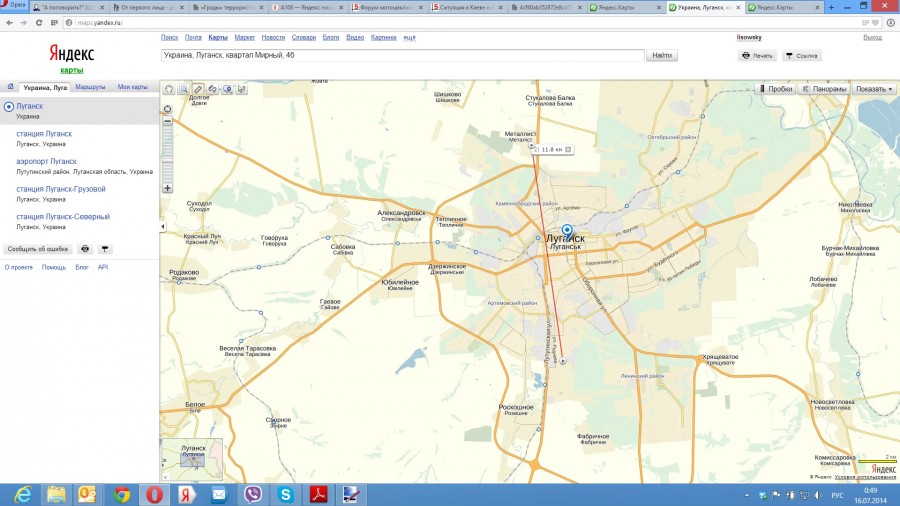This screenshot has height=506, width=900.
Task: Click the blue Луганск map pin
Action: pos(567,231)
